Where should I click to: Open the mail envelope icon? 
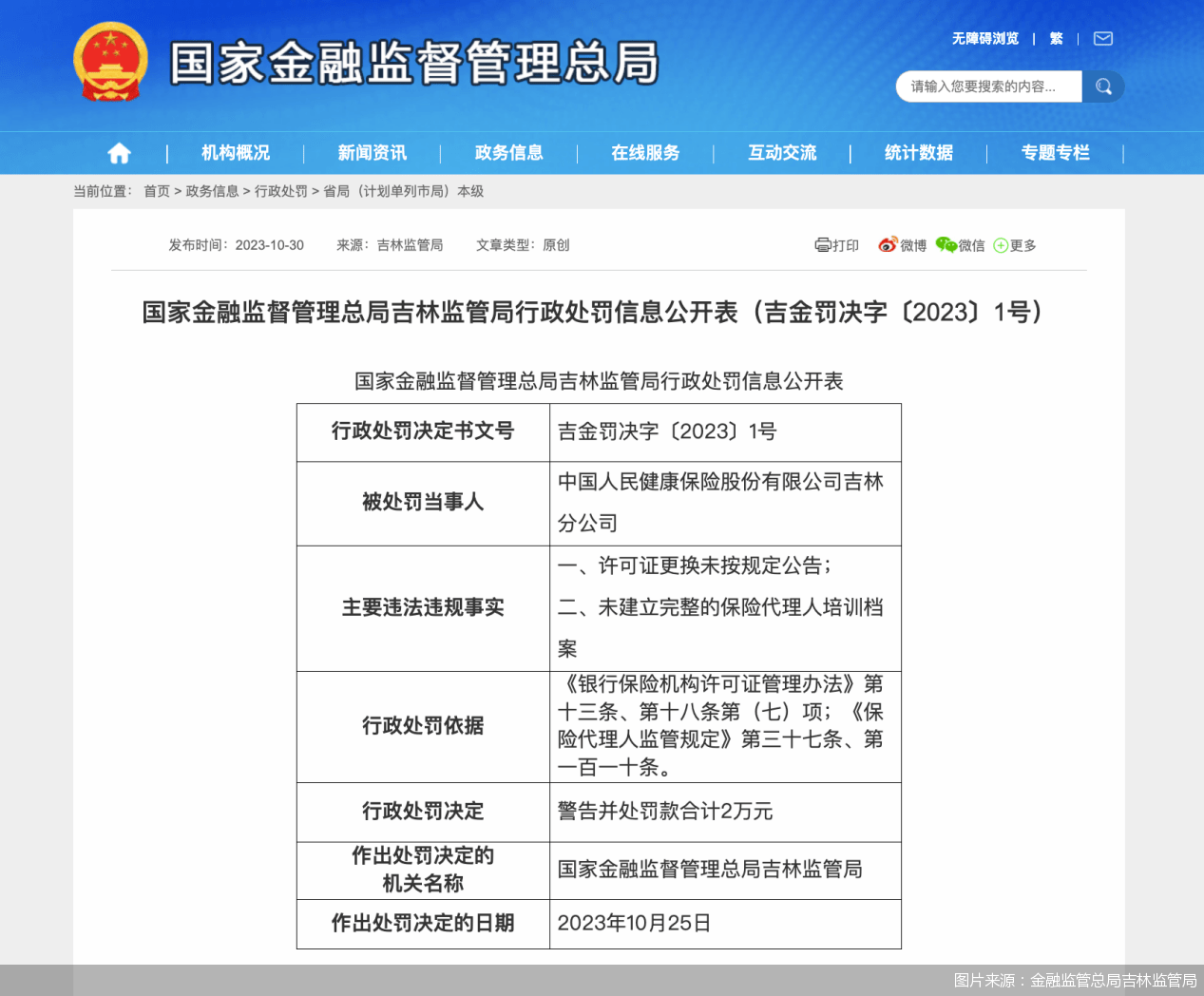1102,39
